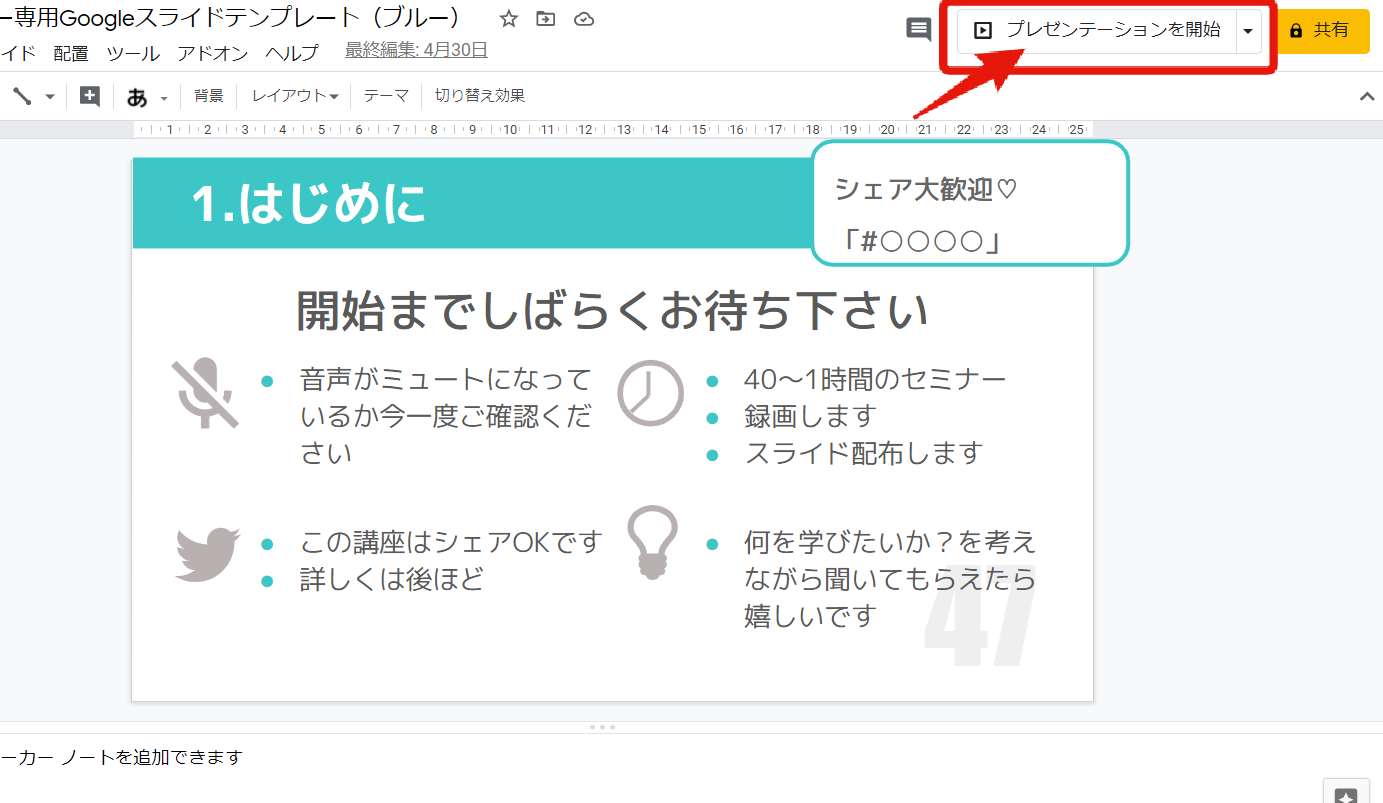Viewport: 1383px width, 803px height.
Task: Click 切り替え効果 transition button
Action: coord(480,96)
